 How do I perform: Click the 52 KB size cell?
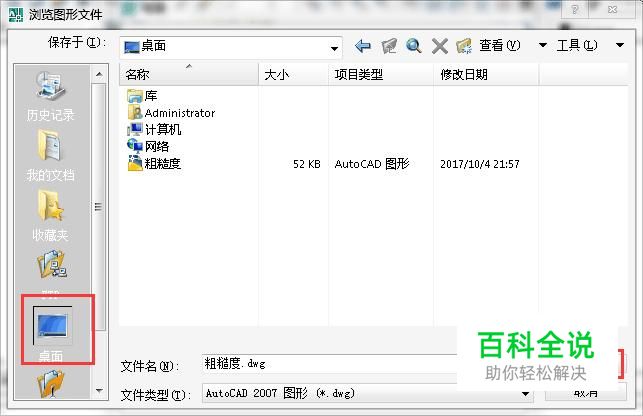tap(306, 164)
